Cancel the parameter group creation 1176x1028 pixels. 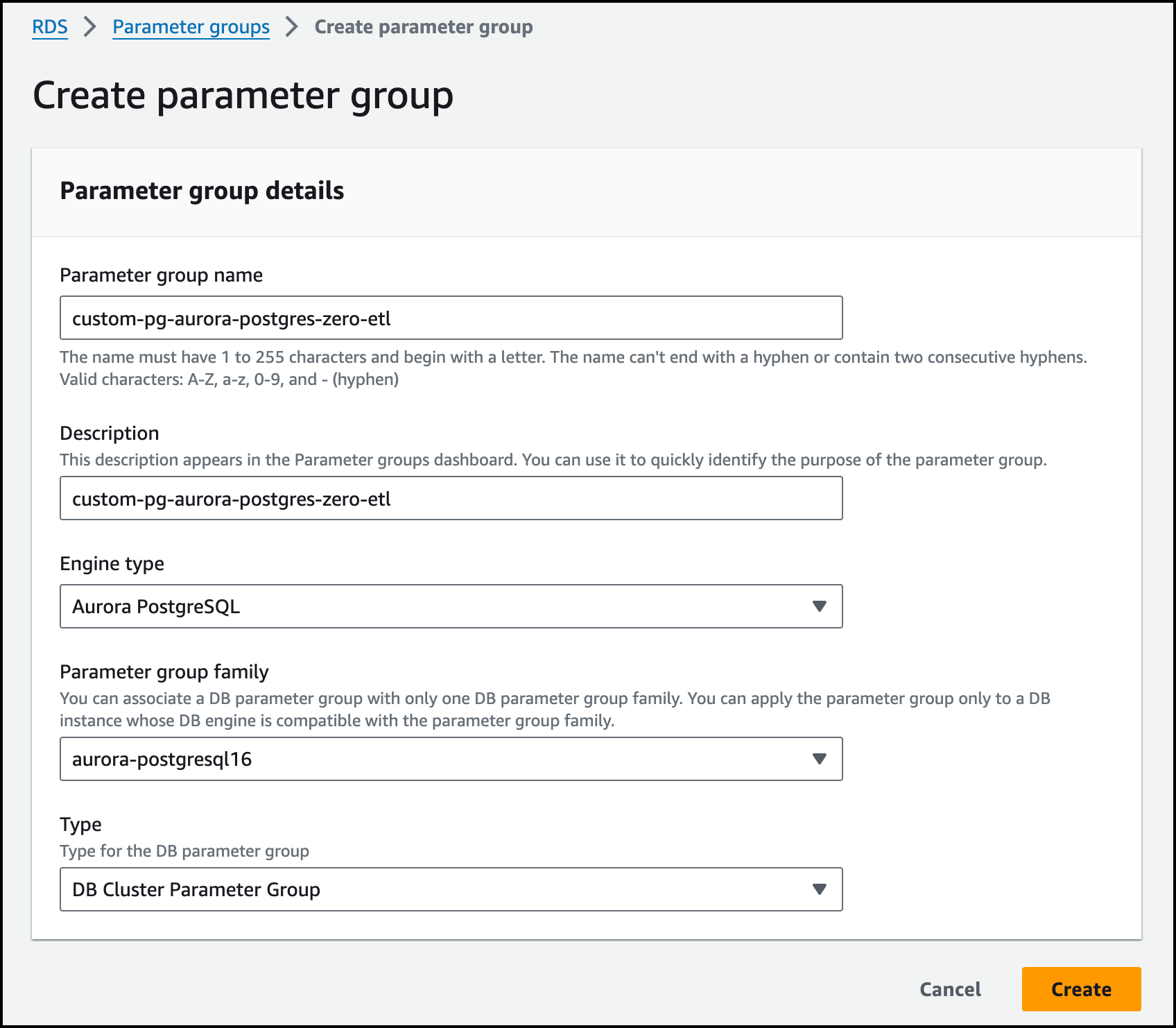950,989
